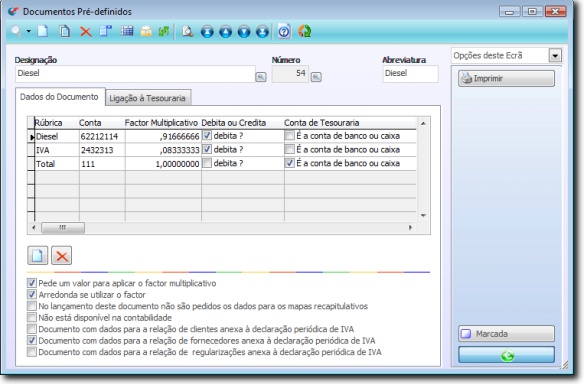Select the Total rubrica cell
This screenshot has height=384, width=584.
point(57,164)
